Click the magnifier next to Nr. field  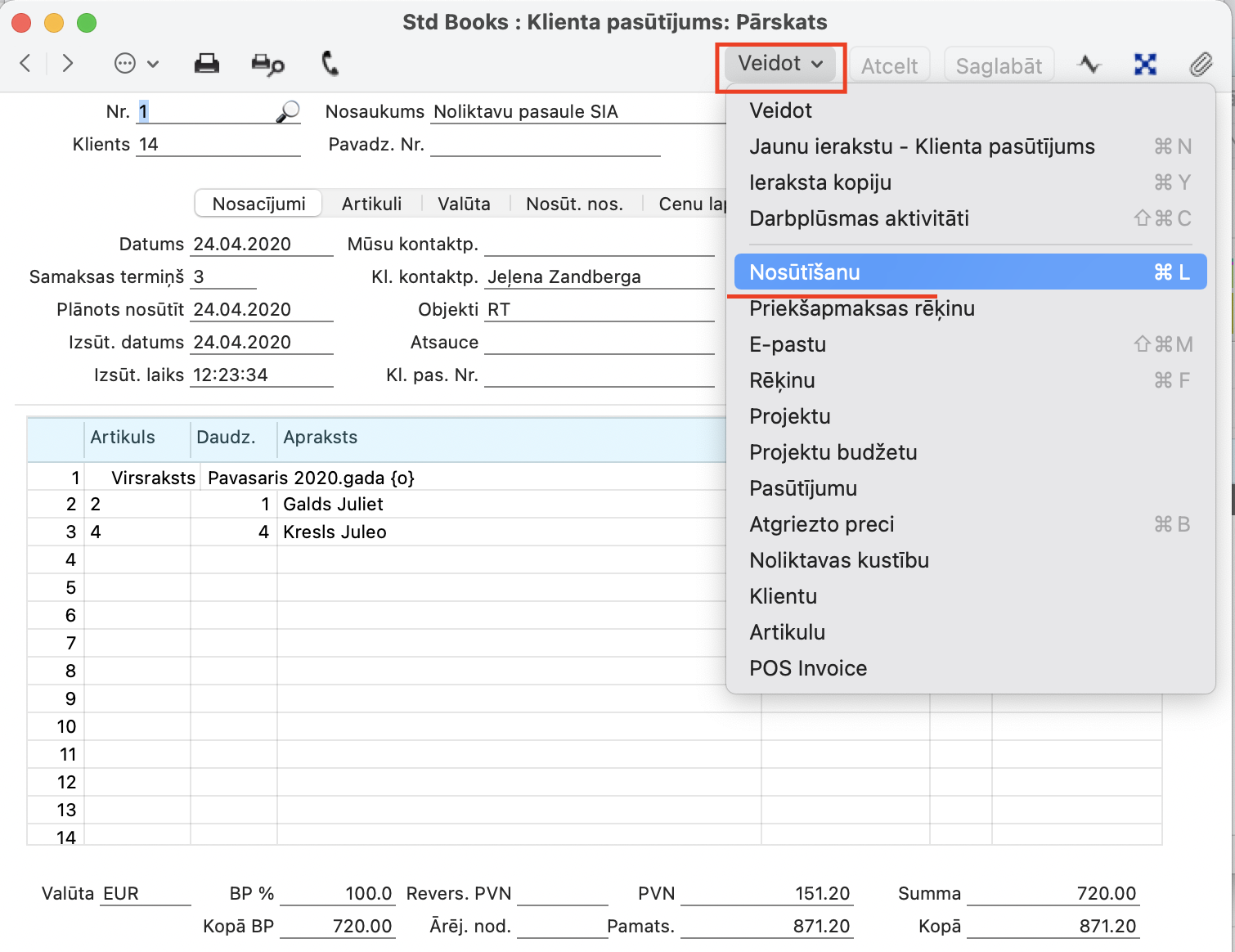click(288, 112)
